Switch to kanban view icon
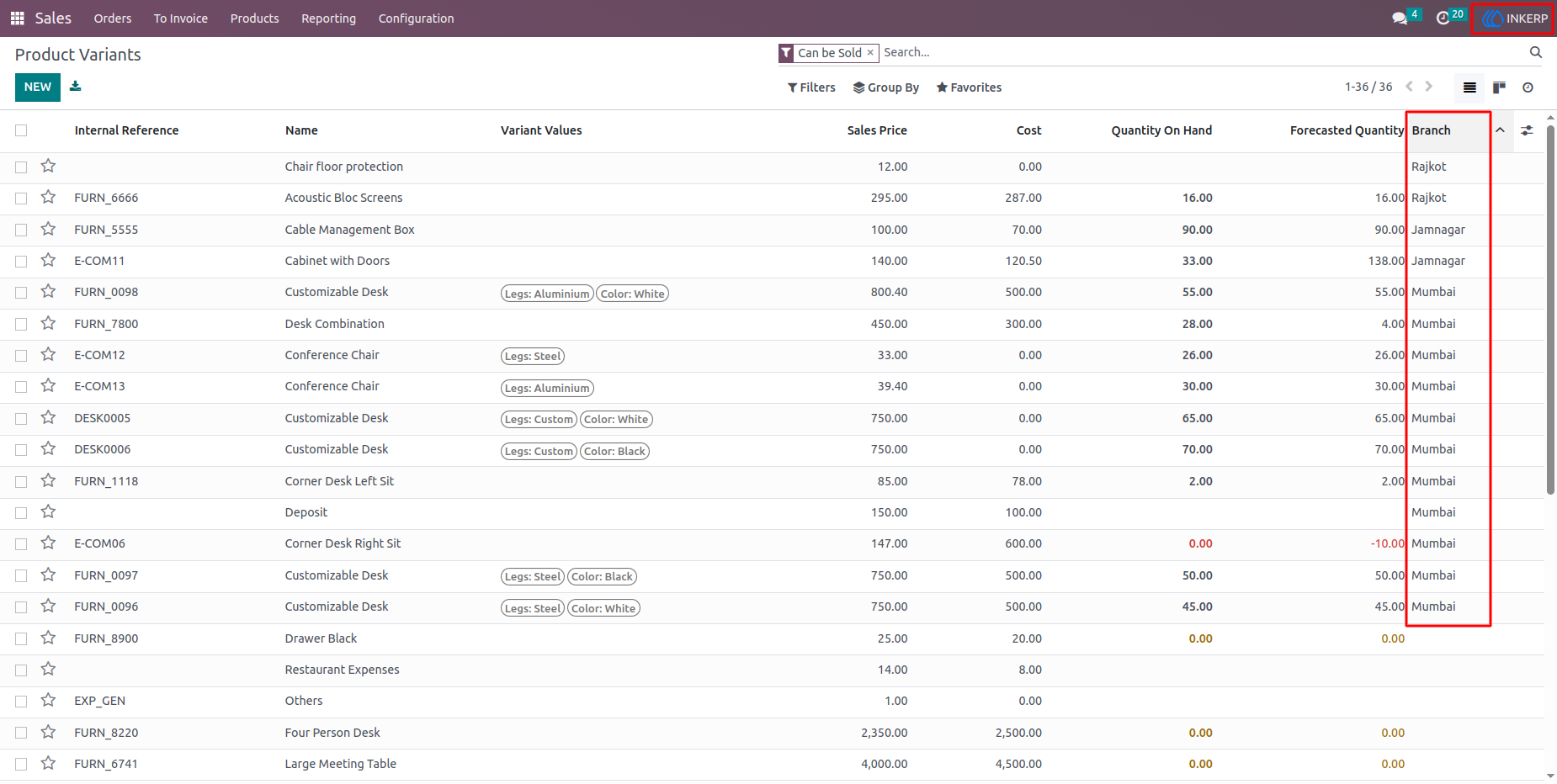 click(x=1499, y=87)
